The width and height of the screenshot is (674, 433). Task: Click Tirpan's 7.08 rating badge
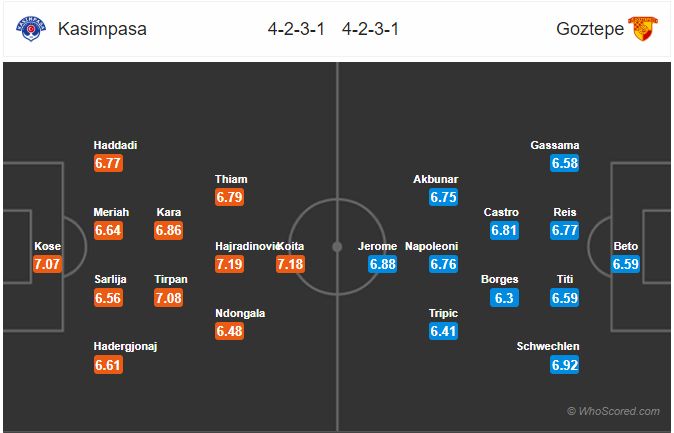pyautogui.click(x=168, y=298)
